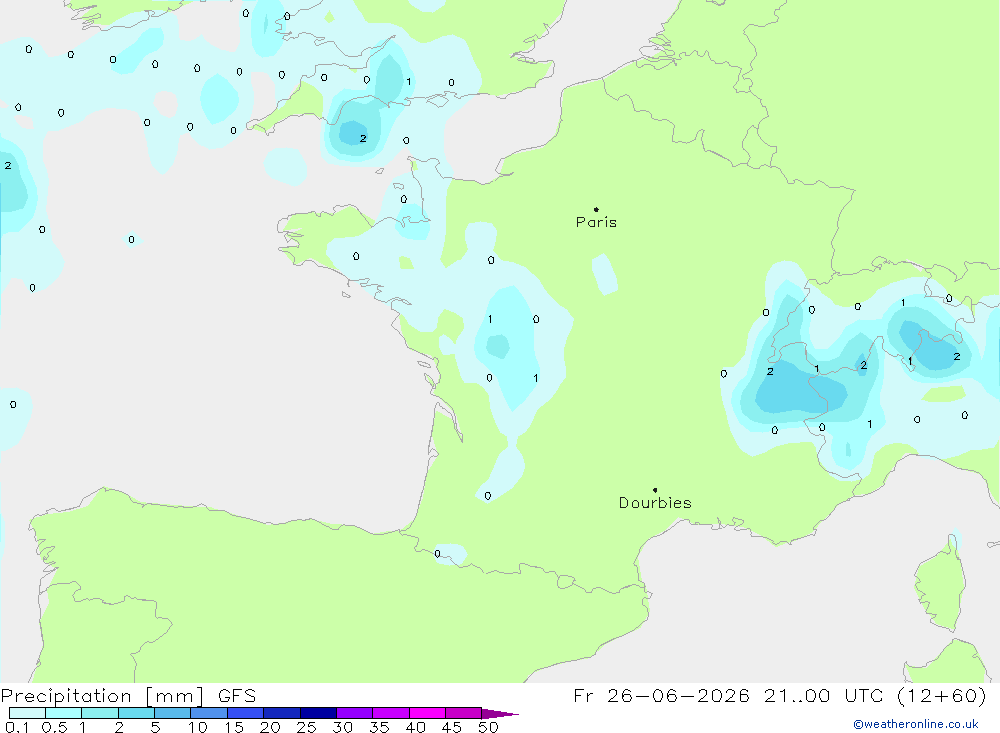The height and width of the screenshot is (733, 1000).
Task: Click the GFS model name label
Action: click(237, 695)
